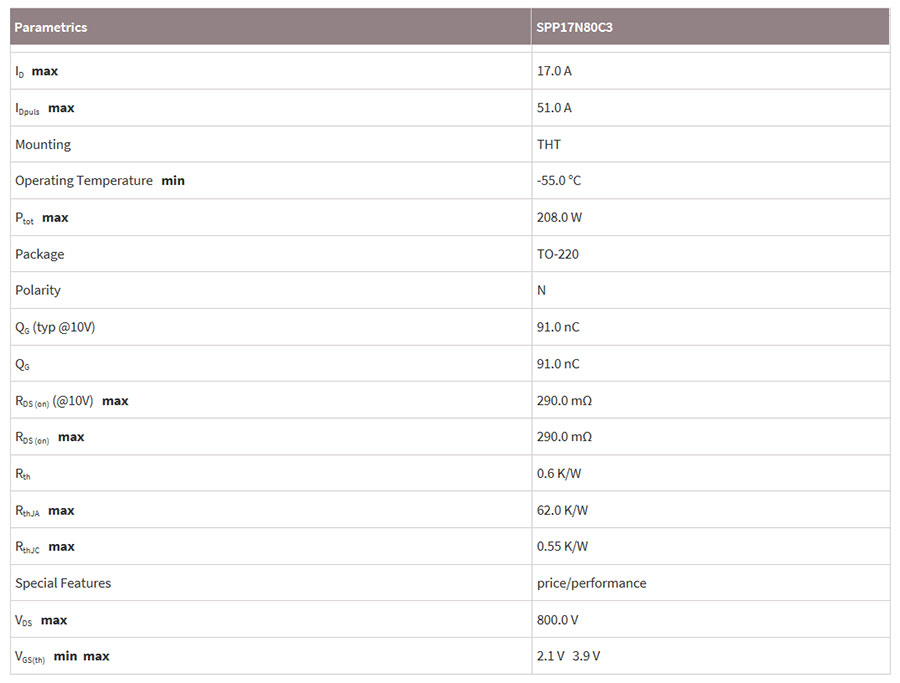Select the "TO-220" package value

[557, 254]
